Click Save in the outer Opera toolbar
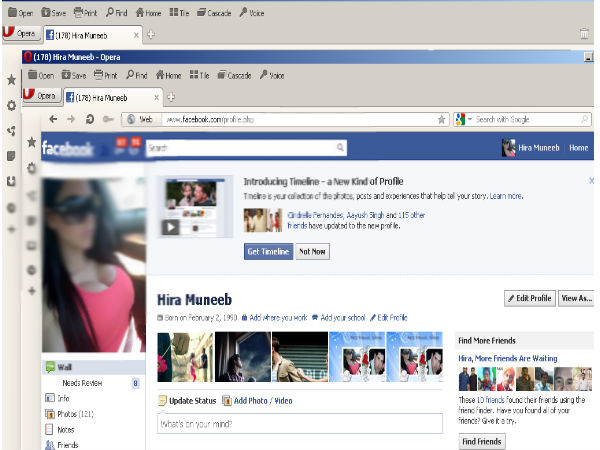Image resolution: width=600 pixels, height=450 pixels. [x=54, y=13]
